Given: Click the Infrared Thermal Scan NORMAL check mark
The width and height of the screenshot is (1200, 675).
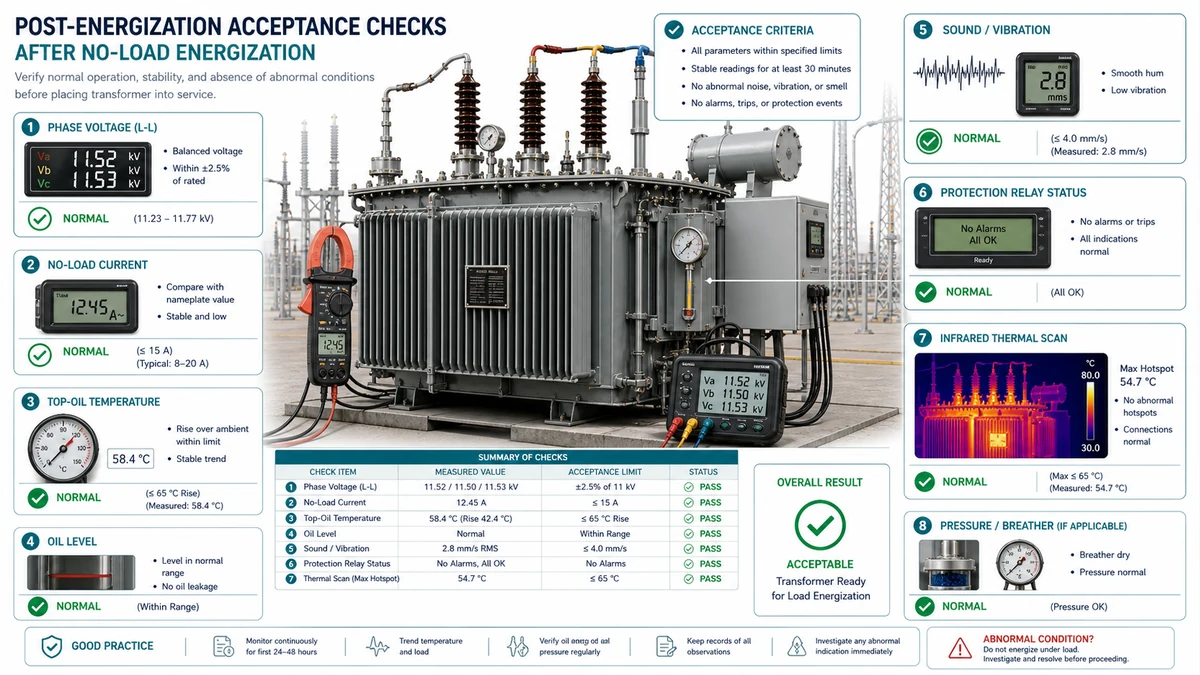Looking at the screenshot, I should click(x=924, y=481).
